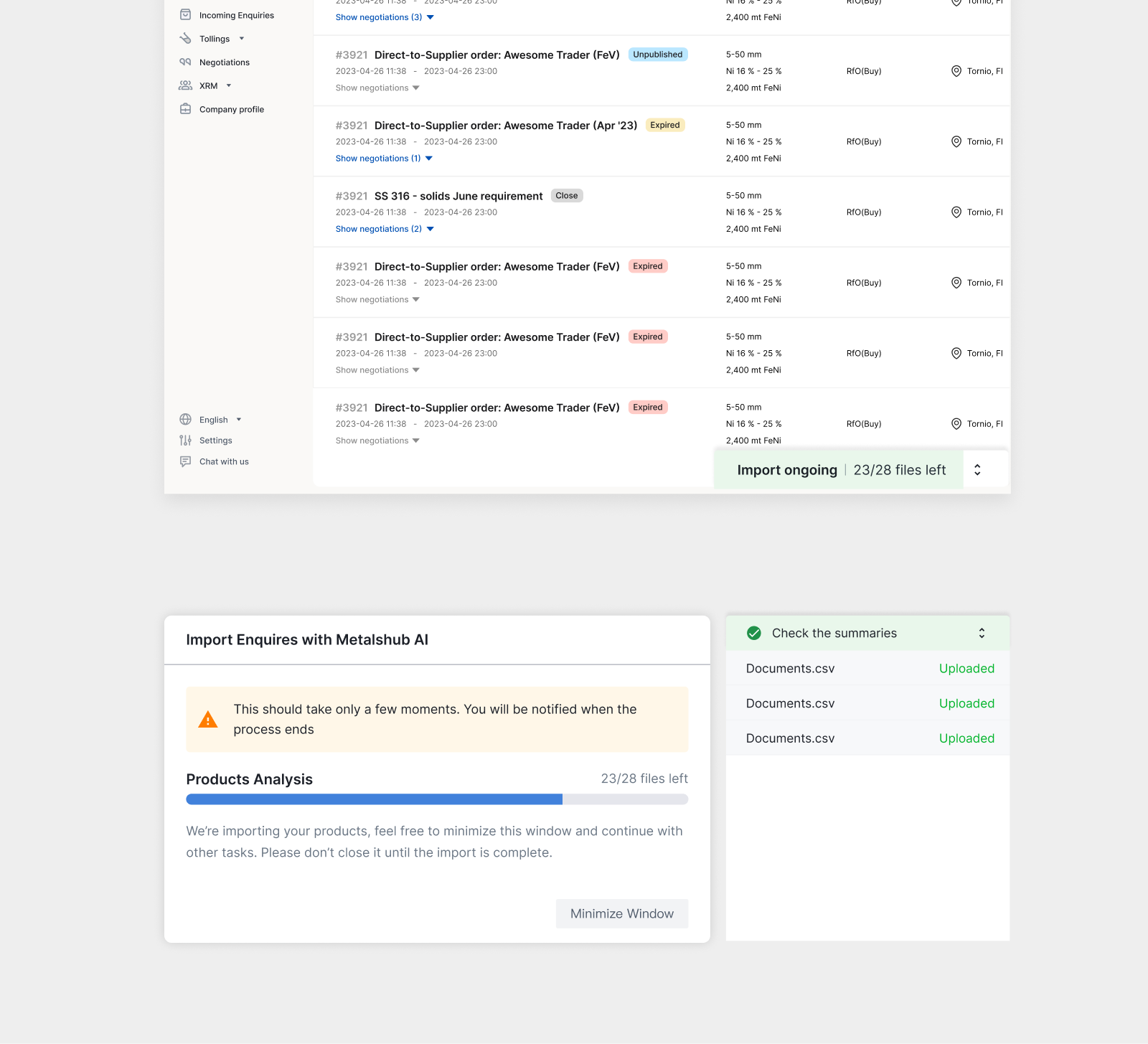Click the Incoming Enquiries inbox icon
1148x1044 pixels.
click(x=185, y=15)
